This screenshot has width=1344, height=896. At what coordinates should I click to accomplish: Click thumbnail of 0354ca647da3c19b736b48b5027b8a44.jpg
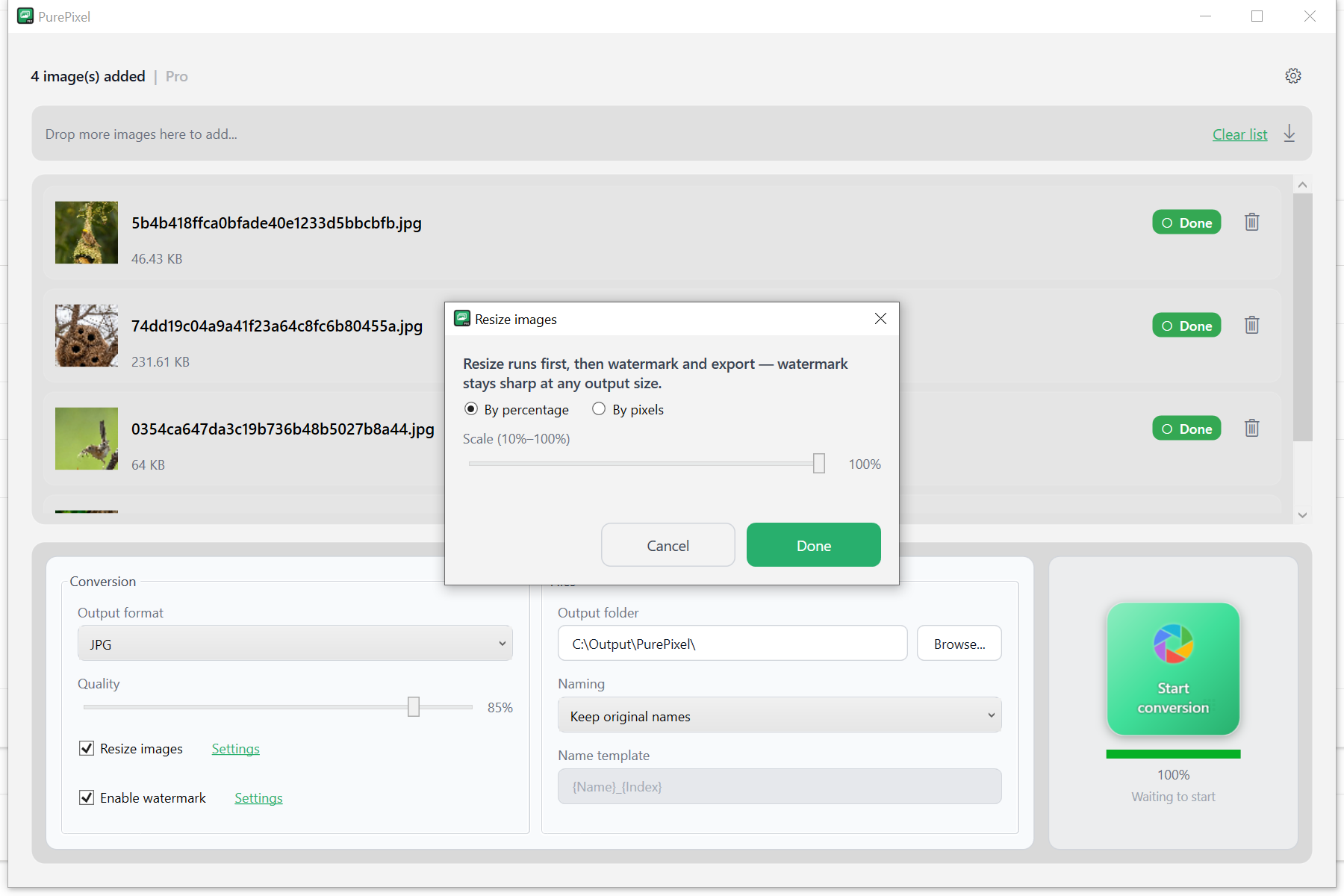point(87,438)
